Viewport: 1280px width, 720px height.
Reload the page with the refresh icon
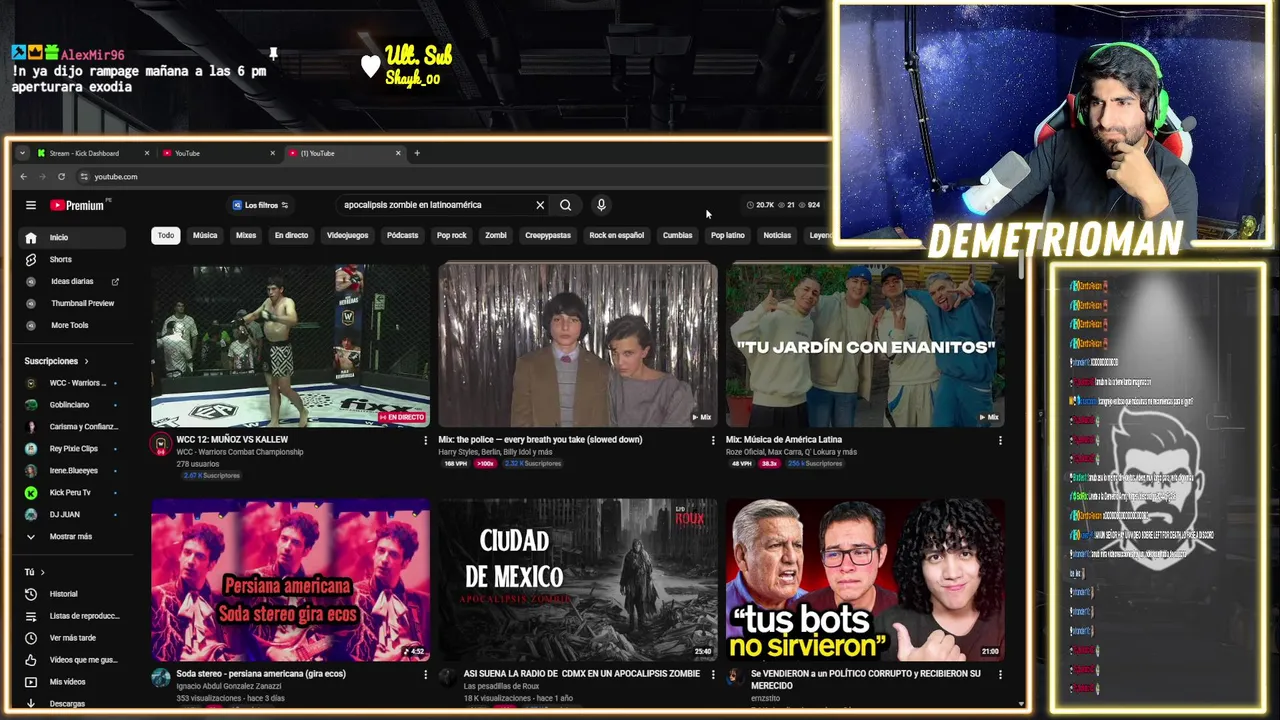tap(61, 177)
